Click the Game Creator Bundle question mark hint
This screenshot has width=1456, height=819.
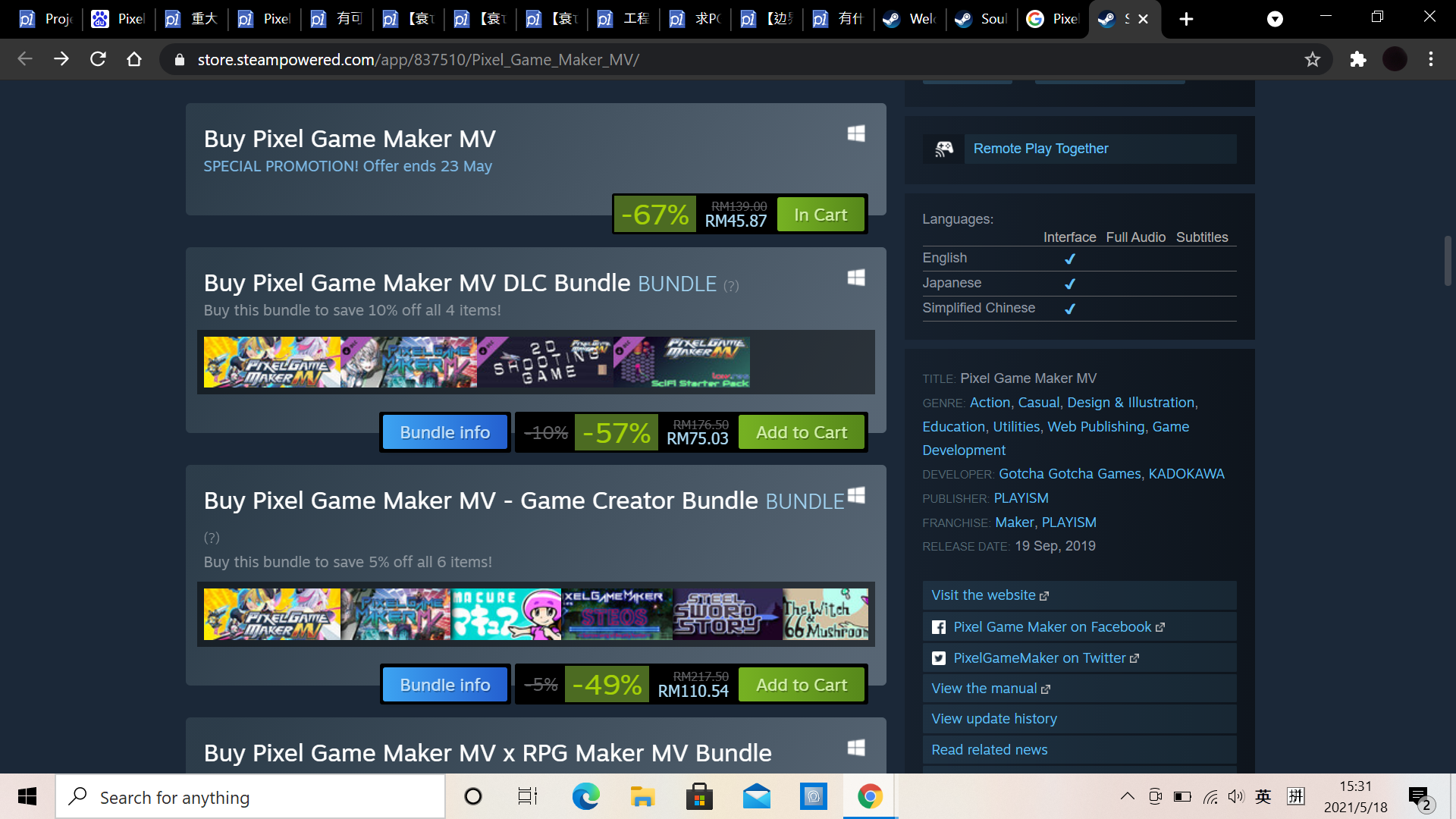[212, 538]
